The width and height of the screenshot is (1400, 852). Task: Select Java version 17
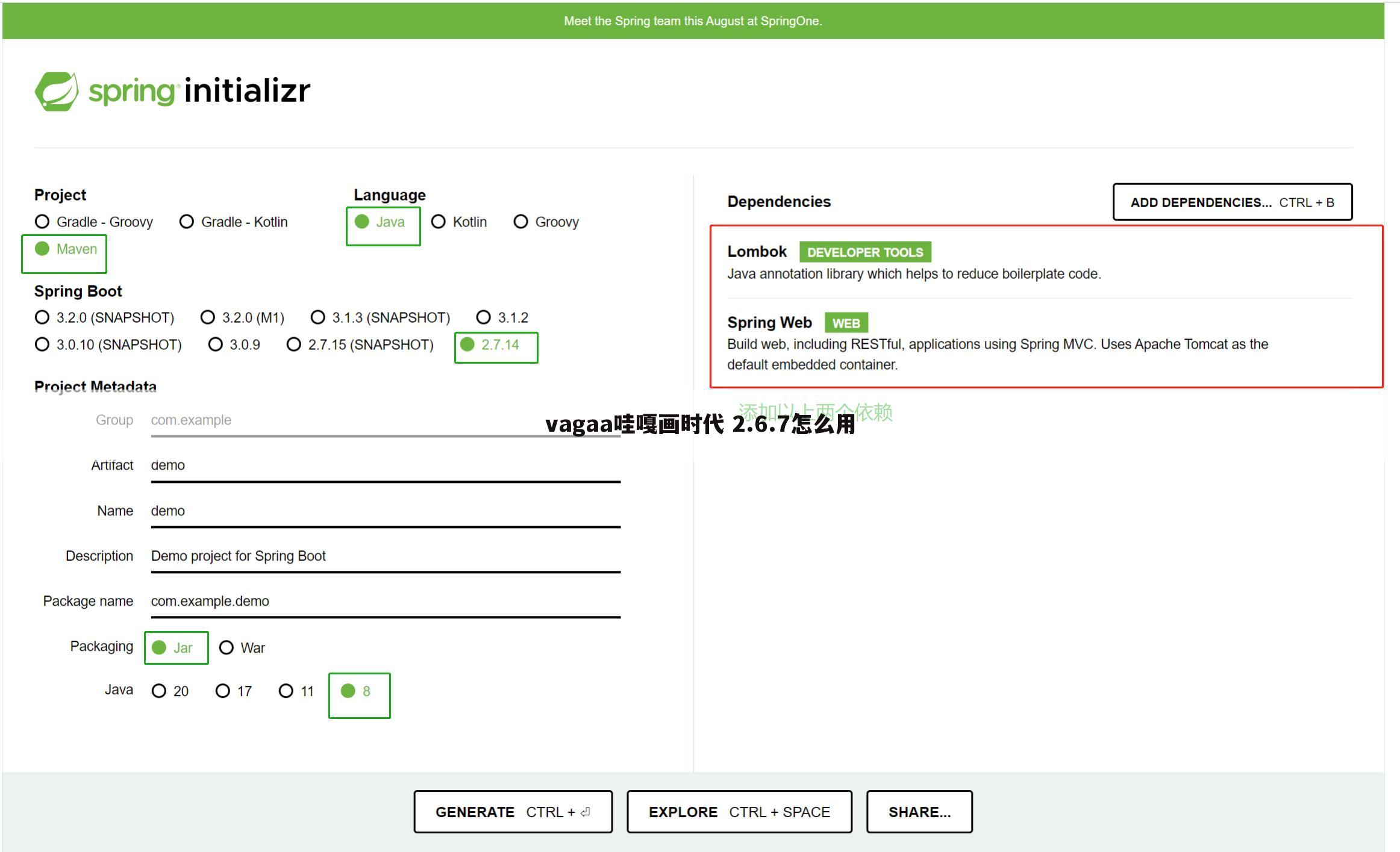coord(234,691)
